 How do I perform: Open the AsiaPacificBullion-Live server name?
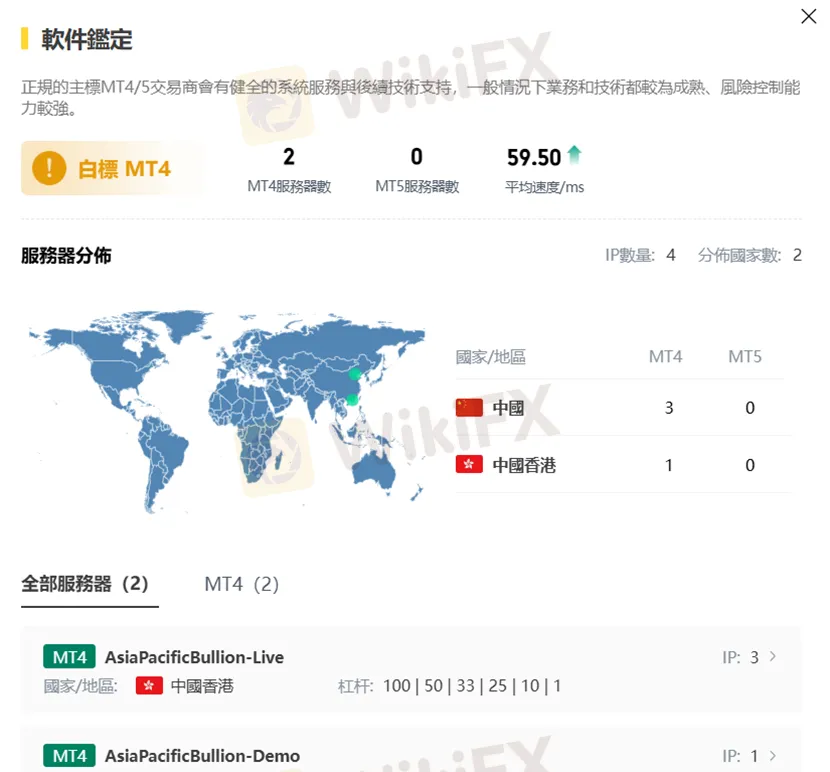pyautogui.click(x=194, y=657)
